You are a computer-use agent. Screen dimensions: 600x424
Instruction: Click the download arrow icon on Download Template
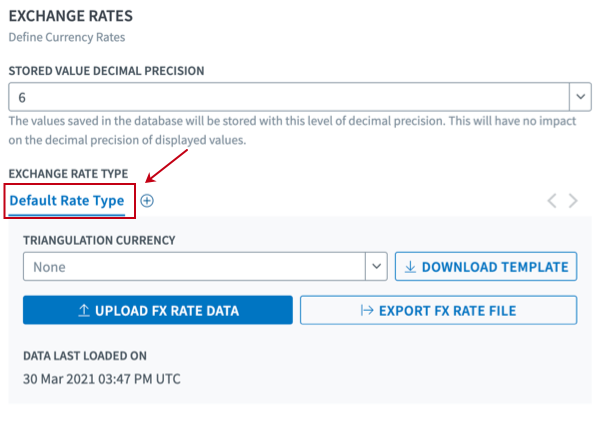coord(410,267)
